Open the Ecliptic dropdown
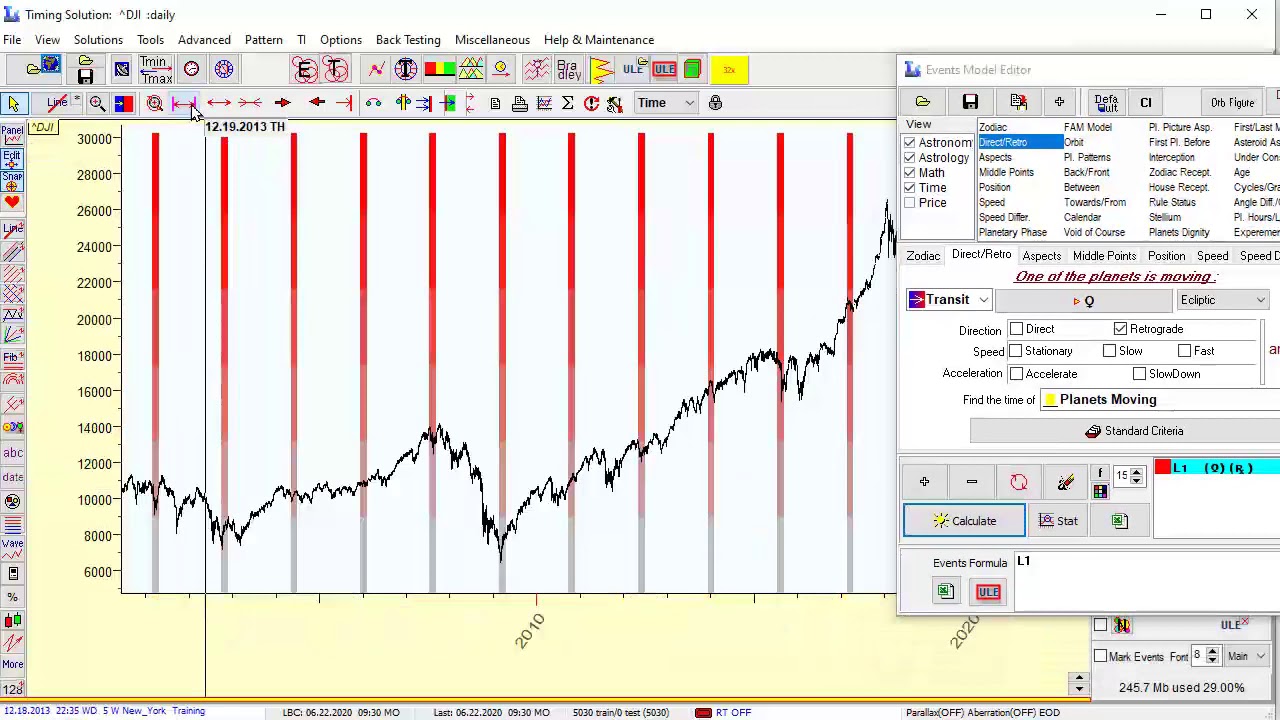1280x720 pixels. tap(1222, 300)
